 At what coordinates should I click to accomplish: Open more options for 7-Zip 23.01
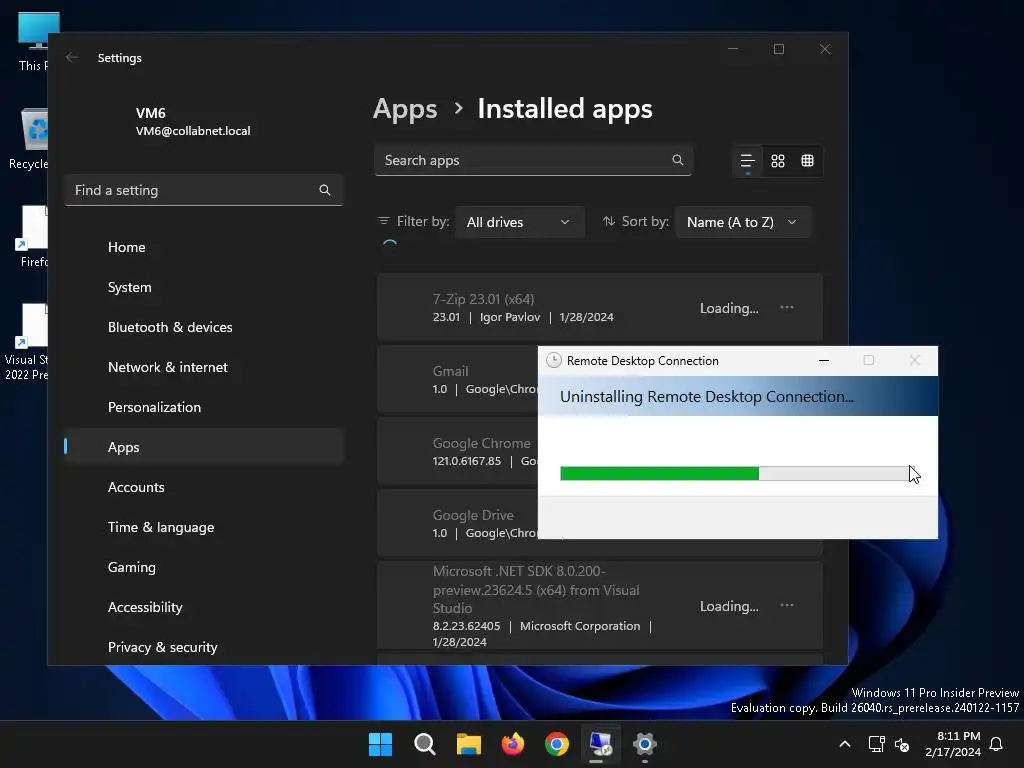[x=787, y=308]
